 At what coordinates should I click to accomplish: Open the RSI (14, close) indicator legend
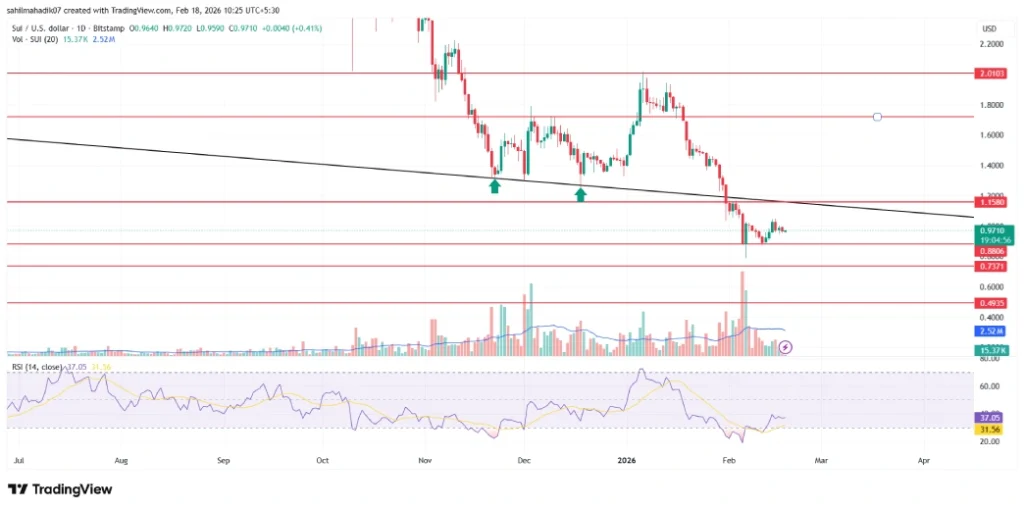click(x=42, y=367)
